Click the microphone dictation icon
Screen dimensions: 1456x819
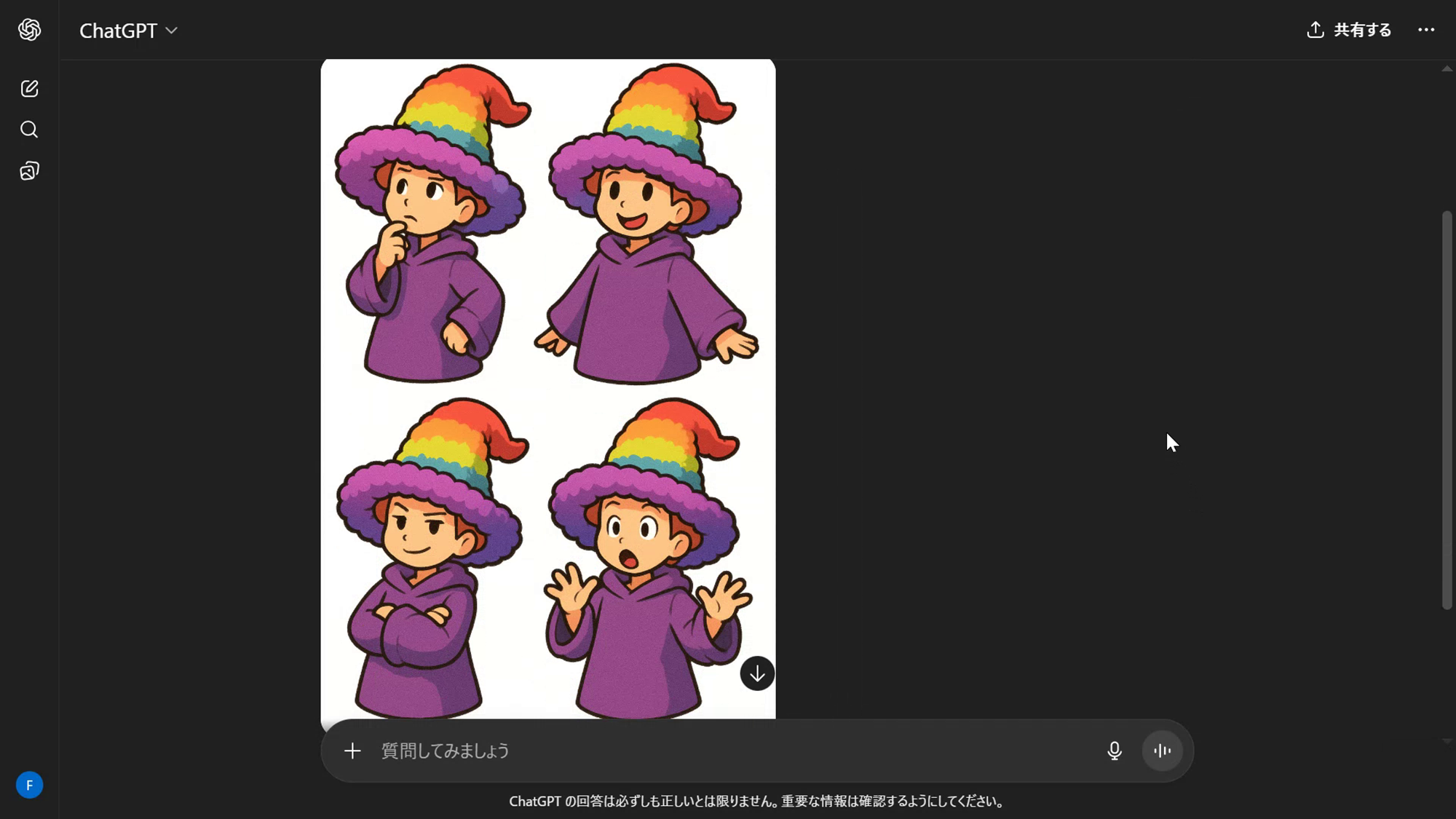[x=1114, y=751]
